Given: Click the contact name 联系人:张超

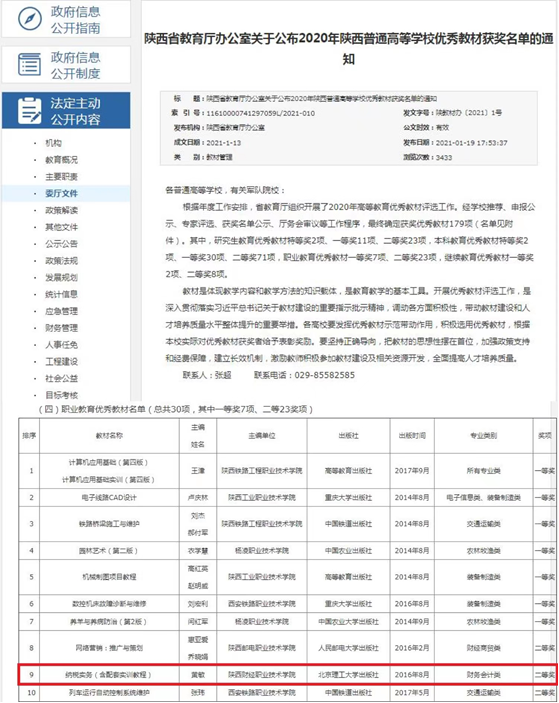Looking at the screenshot, I should tap(207, 375).
